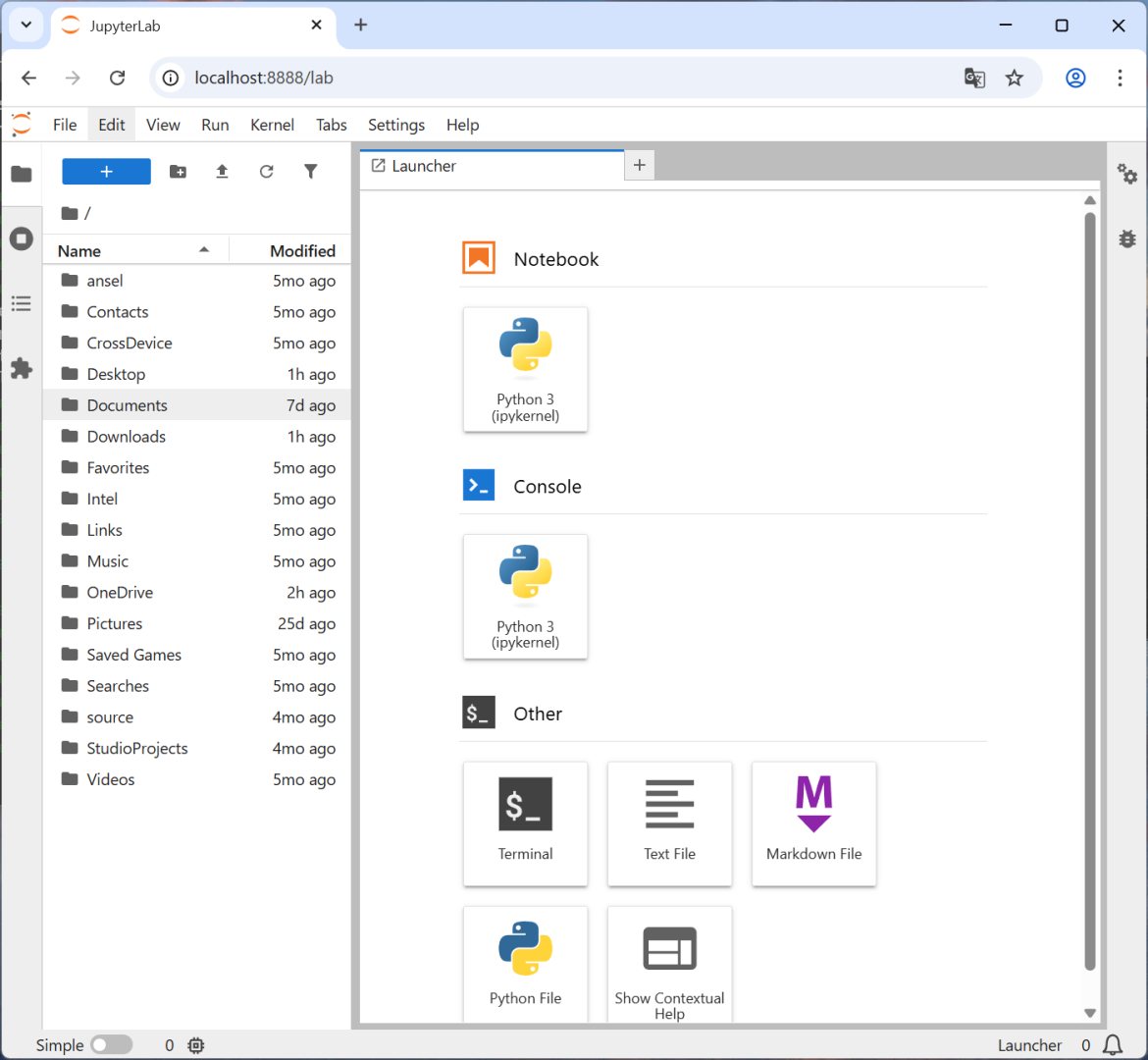Open a new Terminal from launcher
Viewport: 1148px width, 1060px height.
(525, 823)
